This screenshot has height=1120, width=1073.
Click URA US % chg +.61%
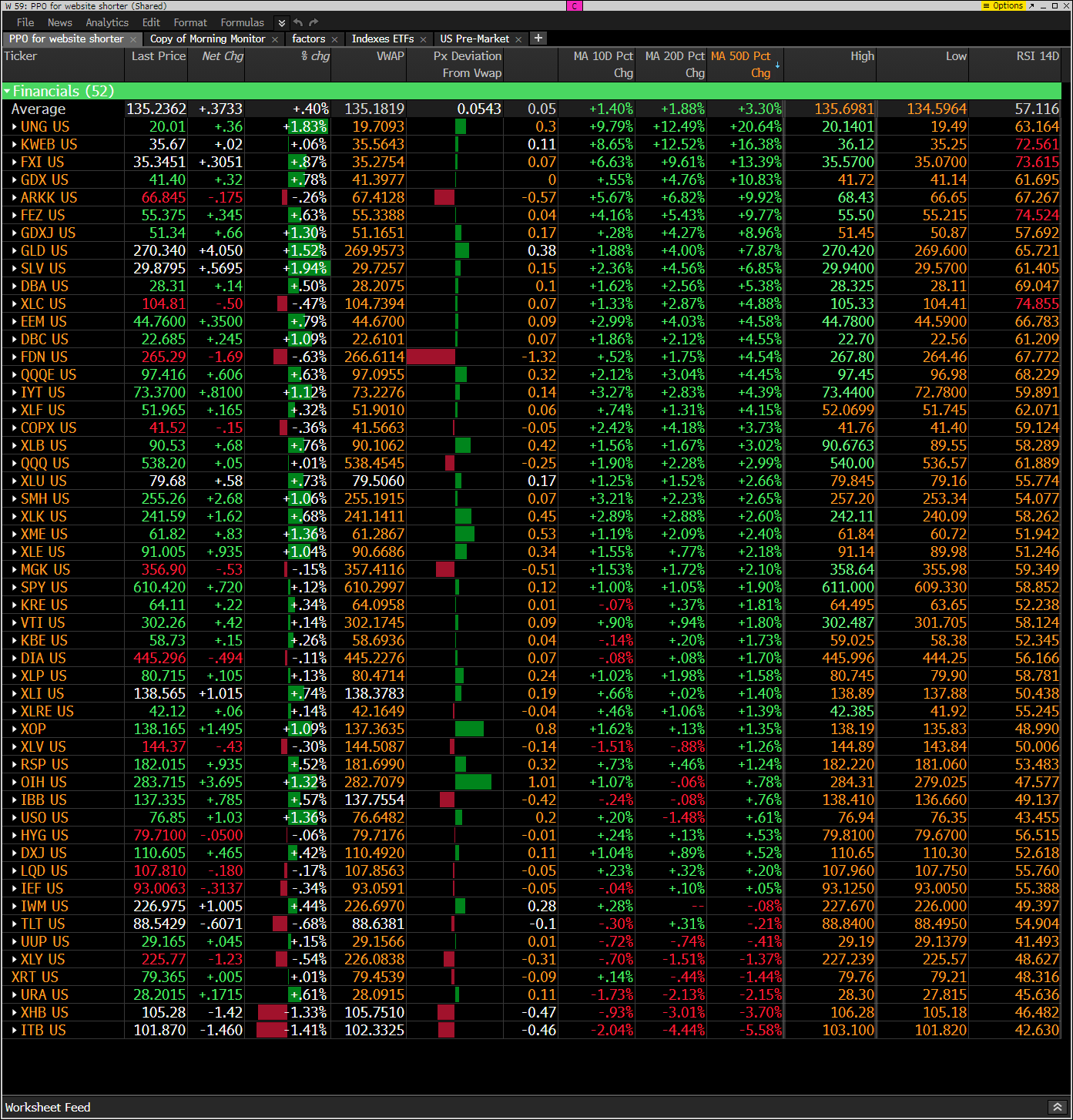(308, 994)
